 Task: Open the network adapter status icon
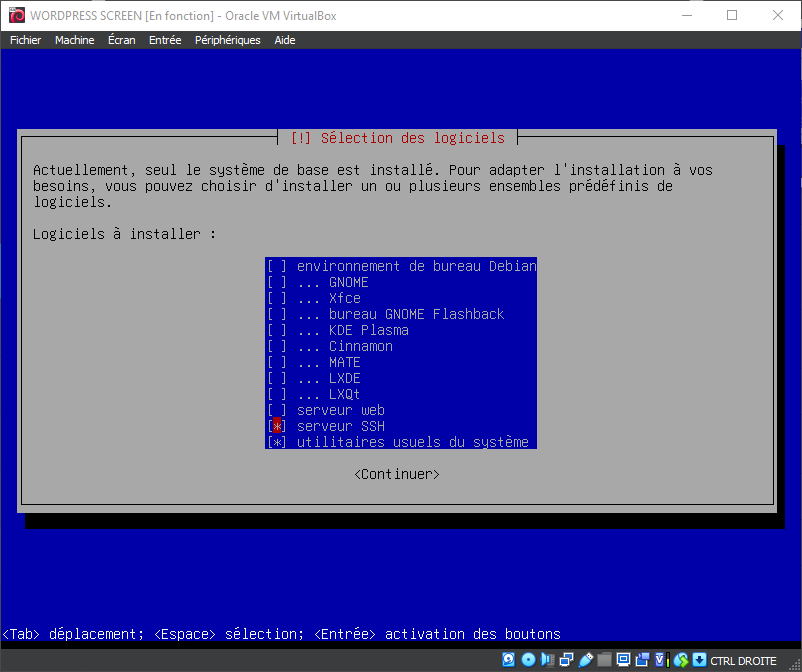[566, 660]
